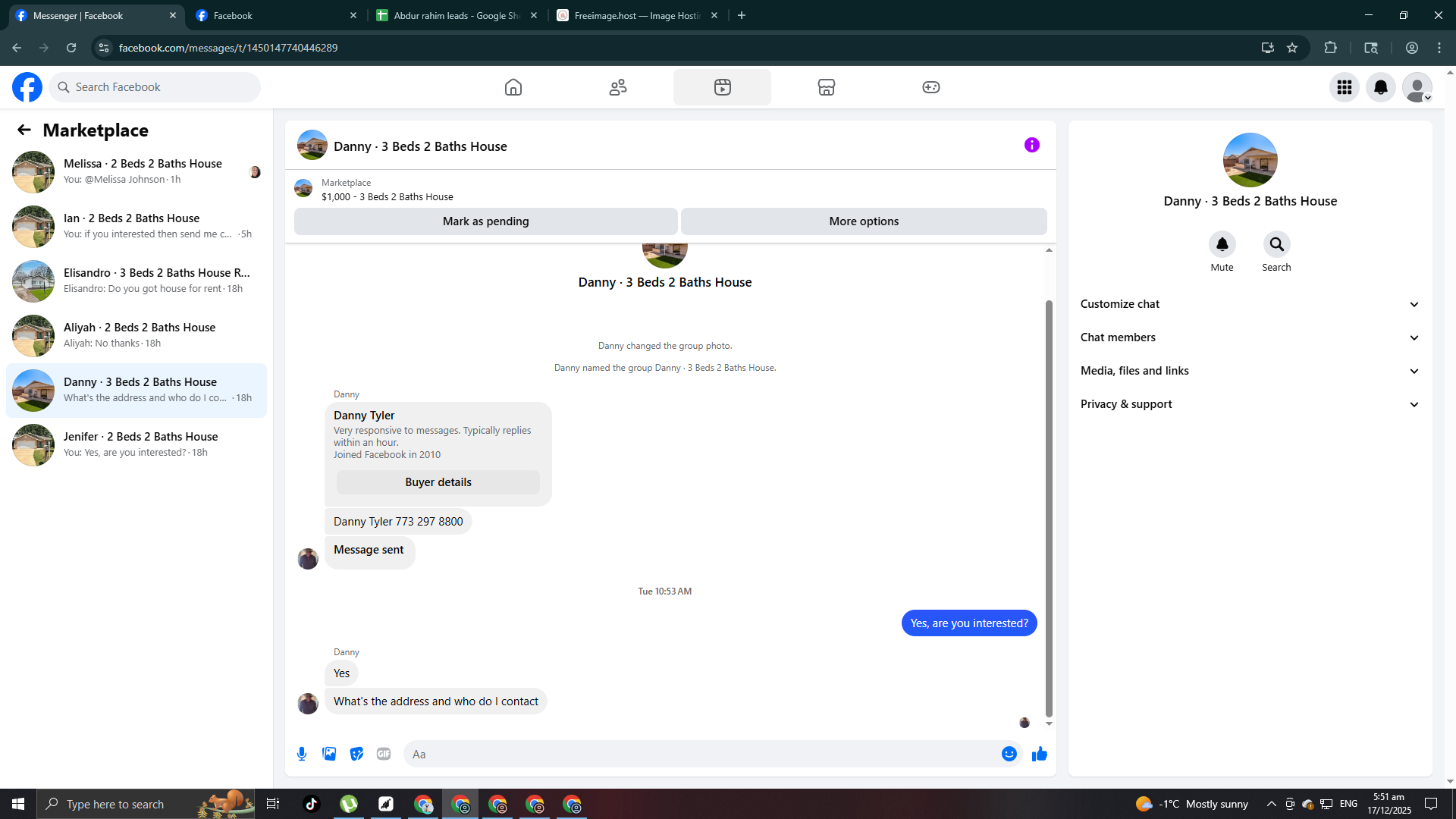Click the voice clip microphone icon

point(302,754)
